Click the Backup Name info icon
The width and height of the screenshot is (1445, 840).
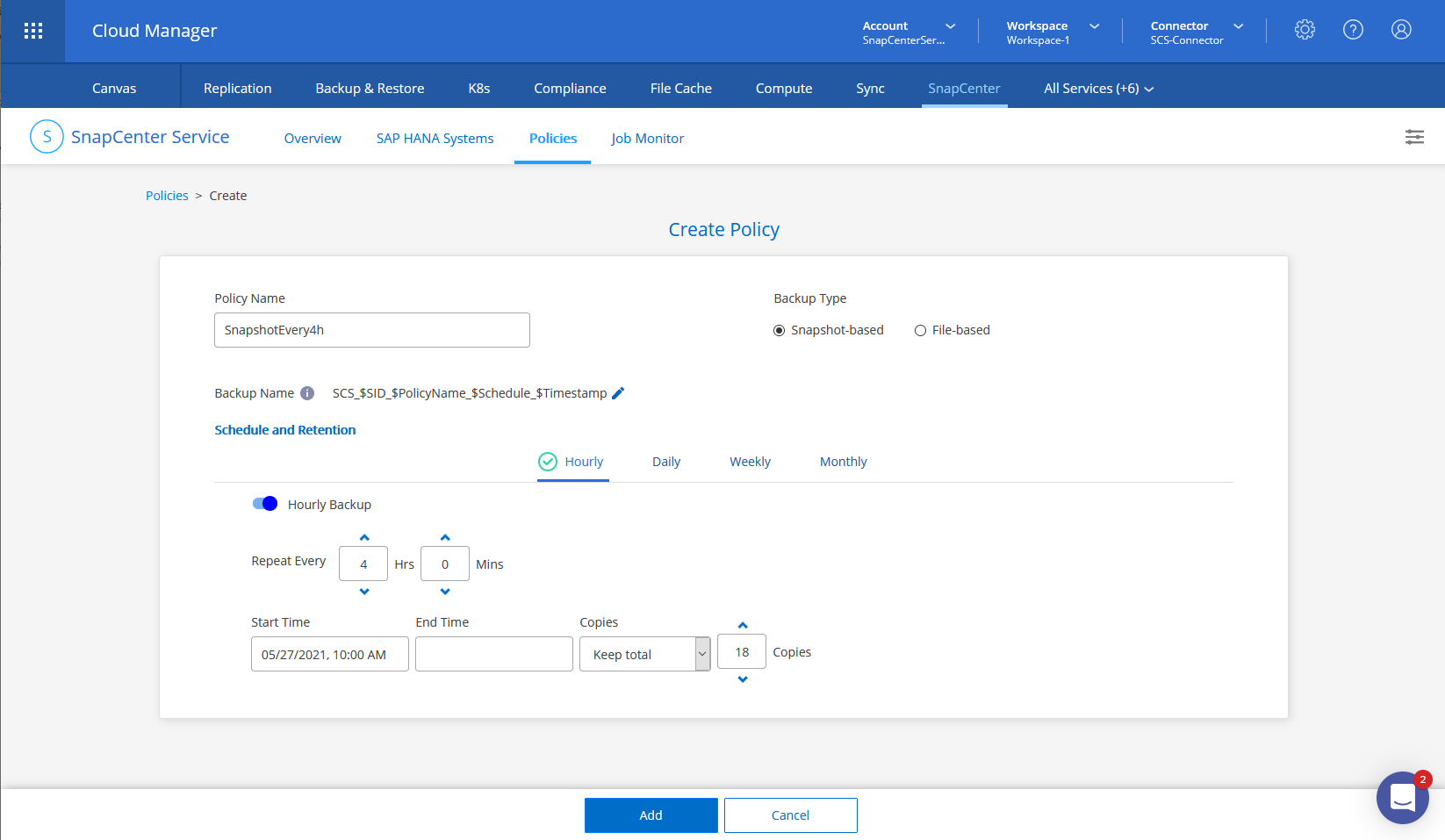pos(307,393)
